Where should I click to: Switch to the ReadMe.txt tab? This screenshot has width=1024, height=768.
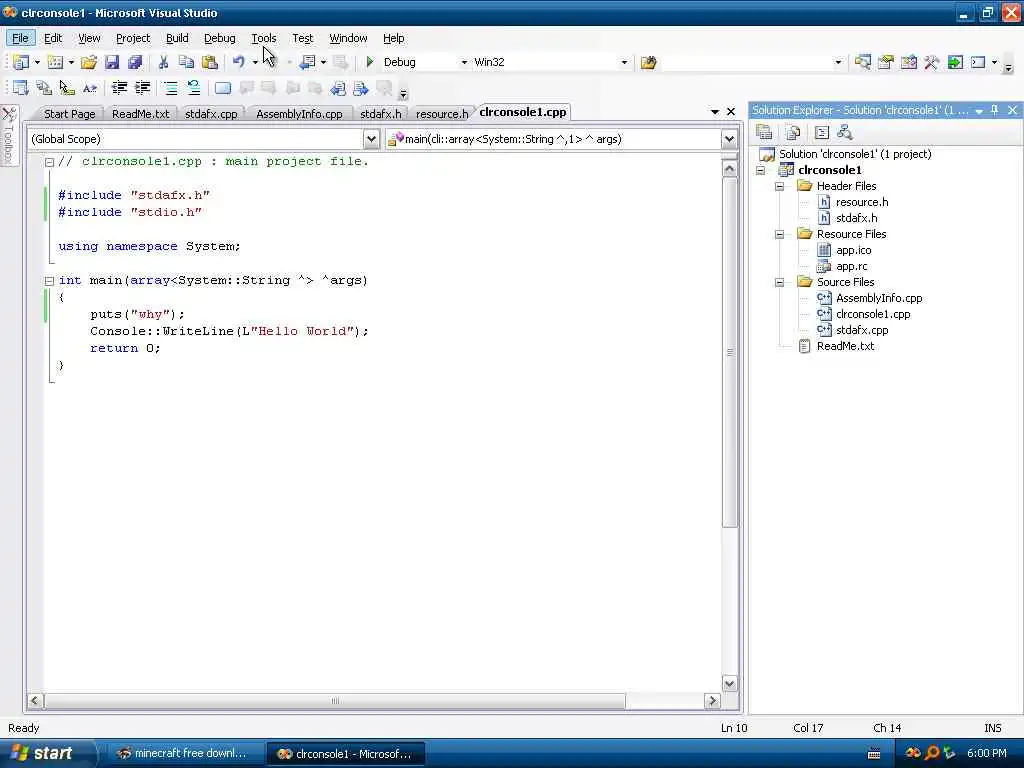pos(140,114)
